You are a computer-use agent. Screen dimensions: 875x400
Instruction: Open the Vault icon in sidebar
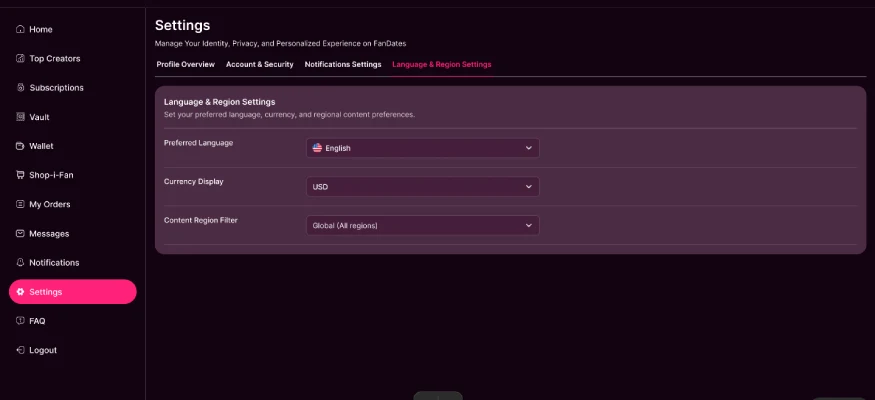(21, 117)
